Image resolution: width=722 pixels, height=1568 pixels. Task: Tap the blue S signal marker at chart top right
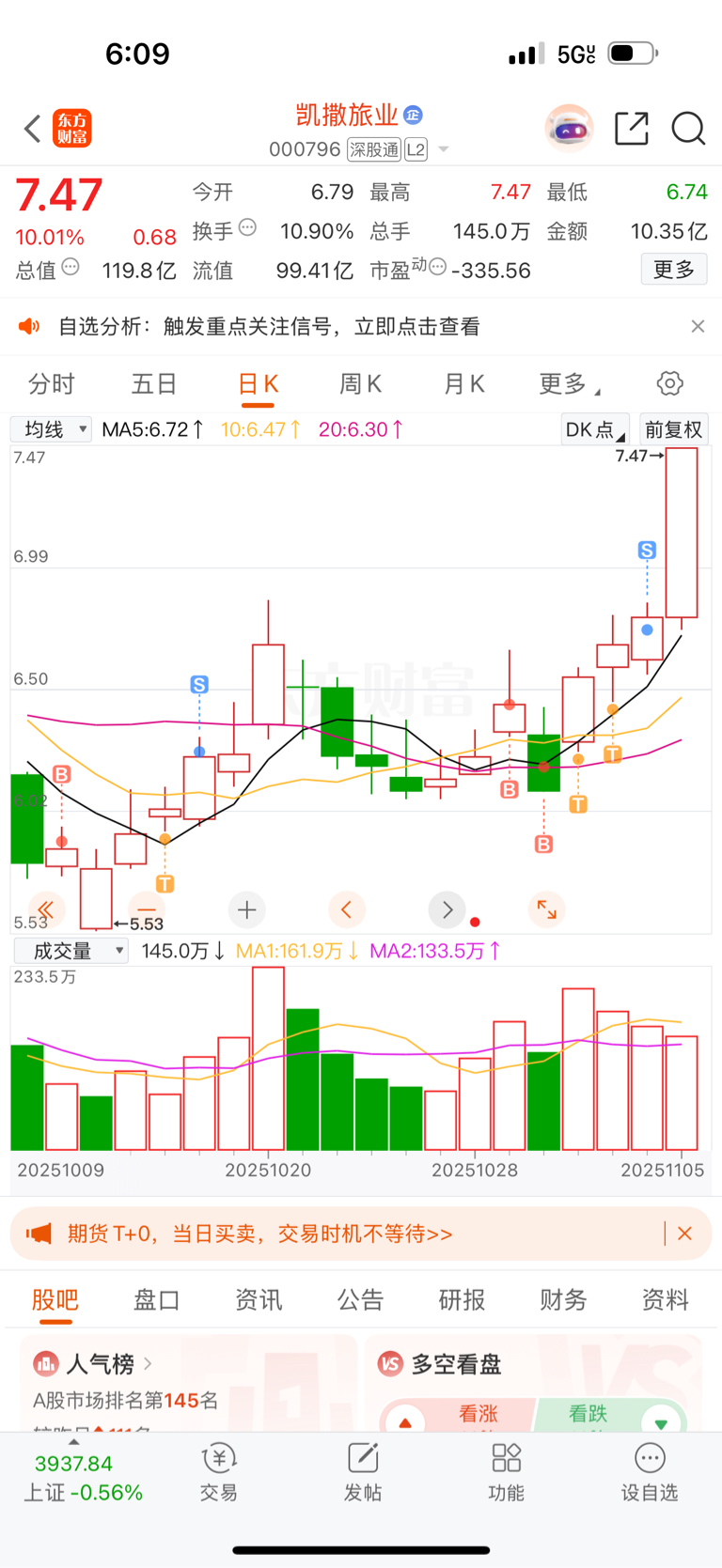(647, 550)
